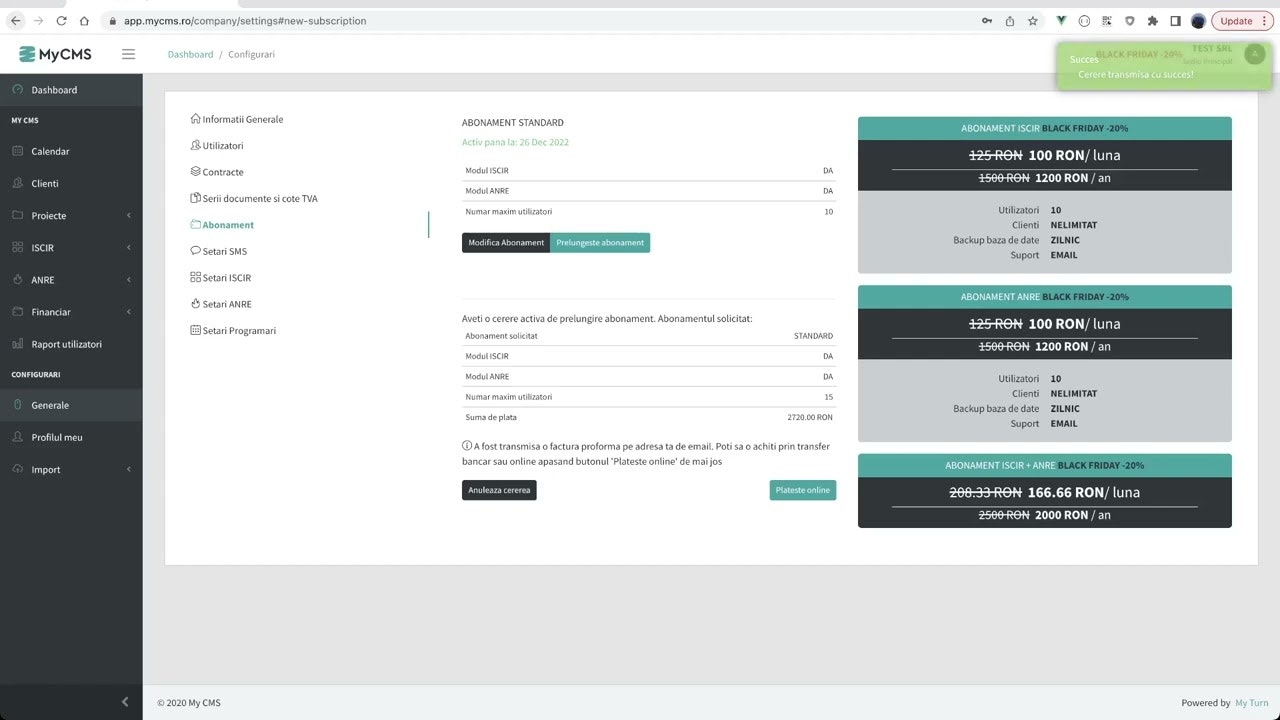
Task: Open the Setari ANRE tab
Action: tap(221, 304)
